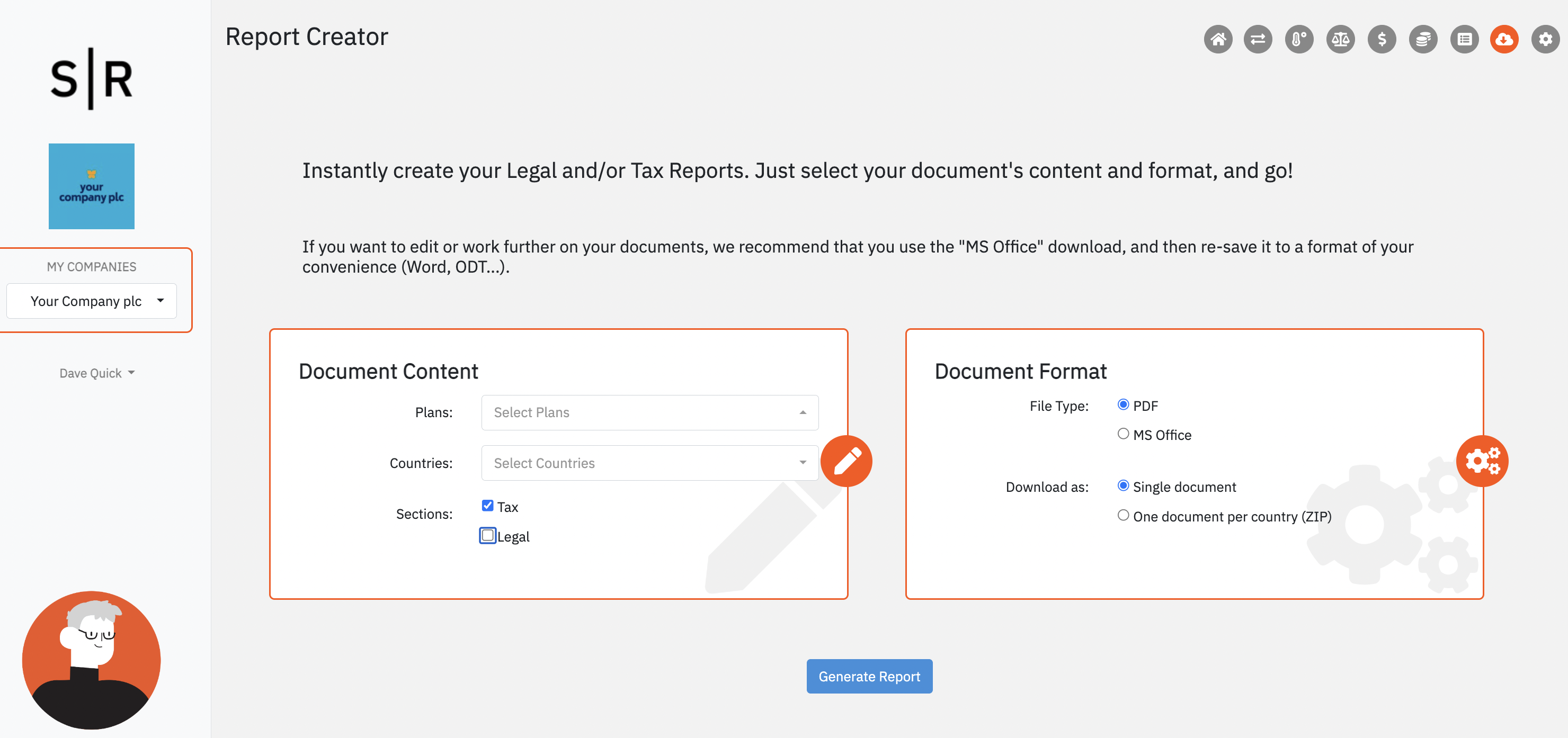Click the dollar sign icon
1568x738 pixels.
pos(1382,40)
